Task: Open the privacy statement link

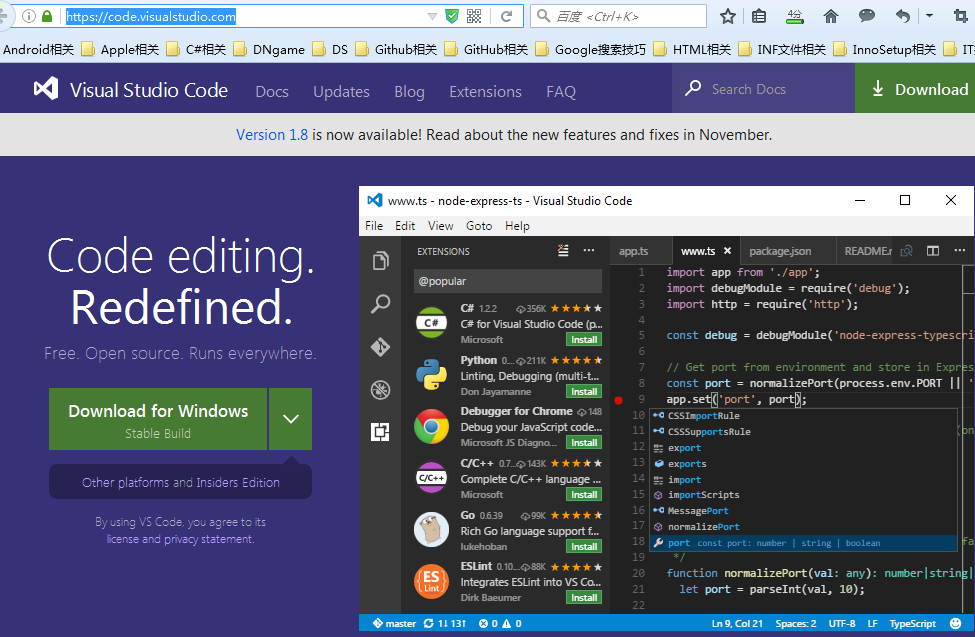Action: tap(209, 539)
